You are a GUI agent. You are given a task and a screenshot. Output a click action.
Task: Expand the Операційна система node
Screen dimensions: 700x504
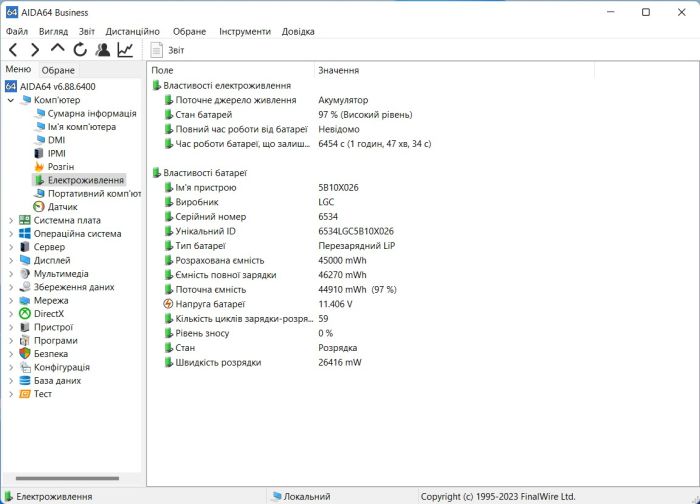click(11, 234)
